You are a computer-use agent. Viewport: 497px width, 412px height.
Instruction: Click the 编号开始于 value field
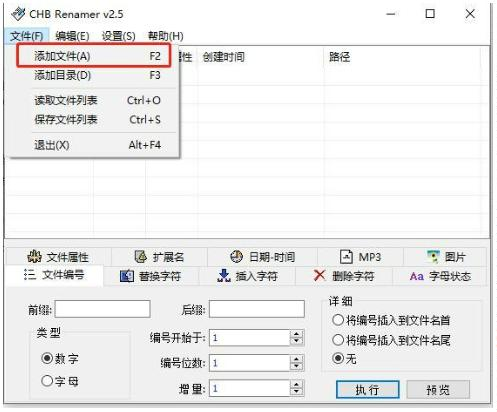(x=249, y=338)
